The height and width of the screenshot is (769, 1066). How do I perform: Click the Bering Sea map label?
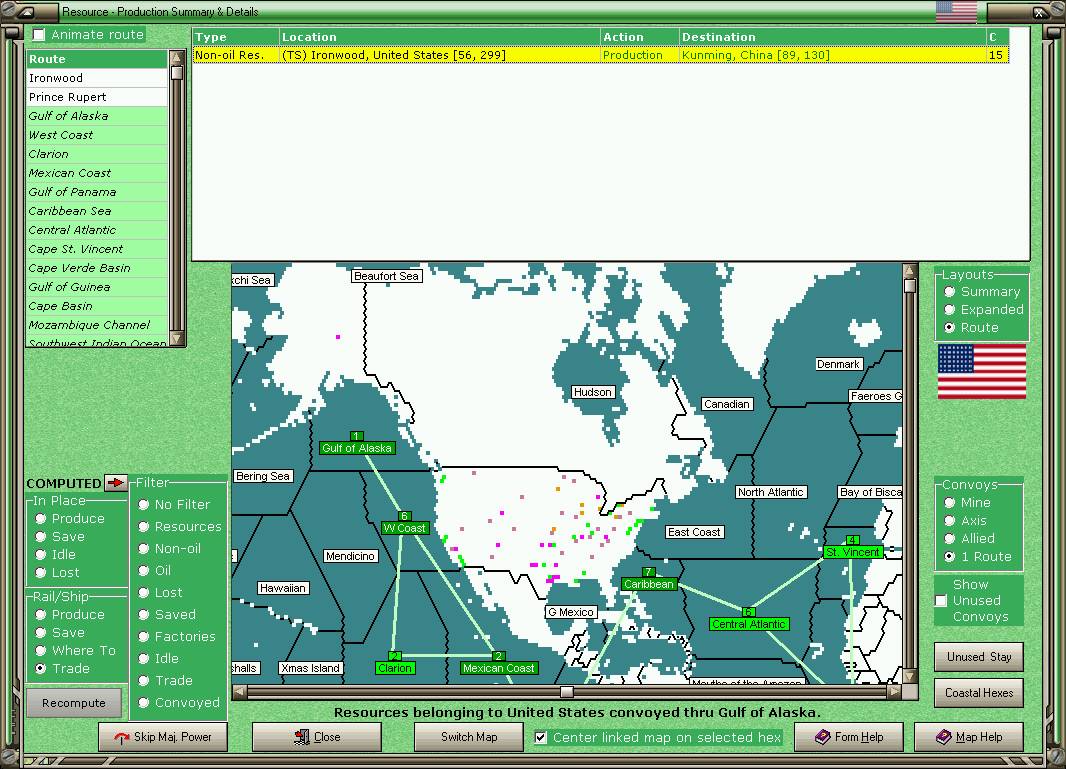pyautogui.click(x=263, y=476)
